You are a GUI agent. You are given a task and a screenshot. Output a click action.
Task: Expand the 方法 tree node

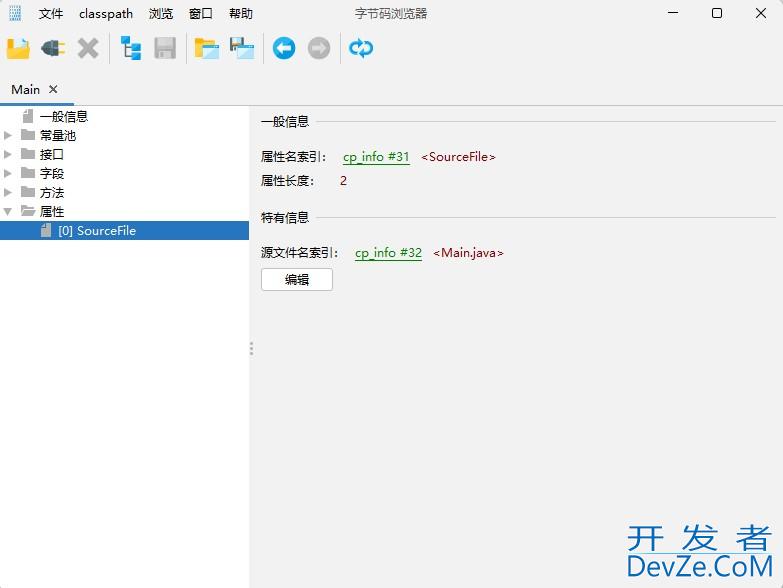pyautogui.click(x=9, y=192)
